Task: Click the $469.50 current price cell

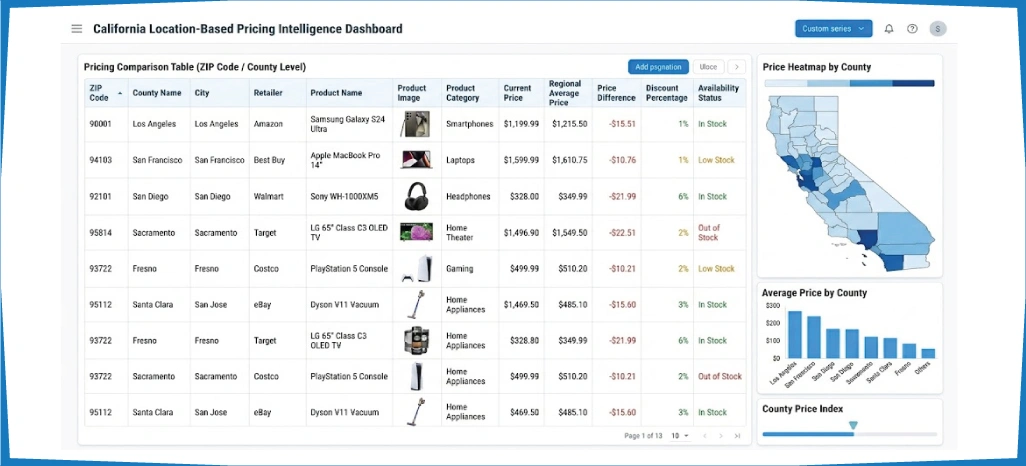Action: 522,412
